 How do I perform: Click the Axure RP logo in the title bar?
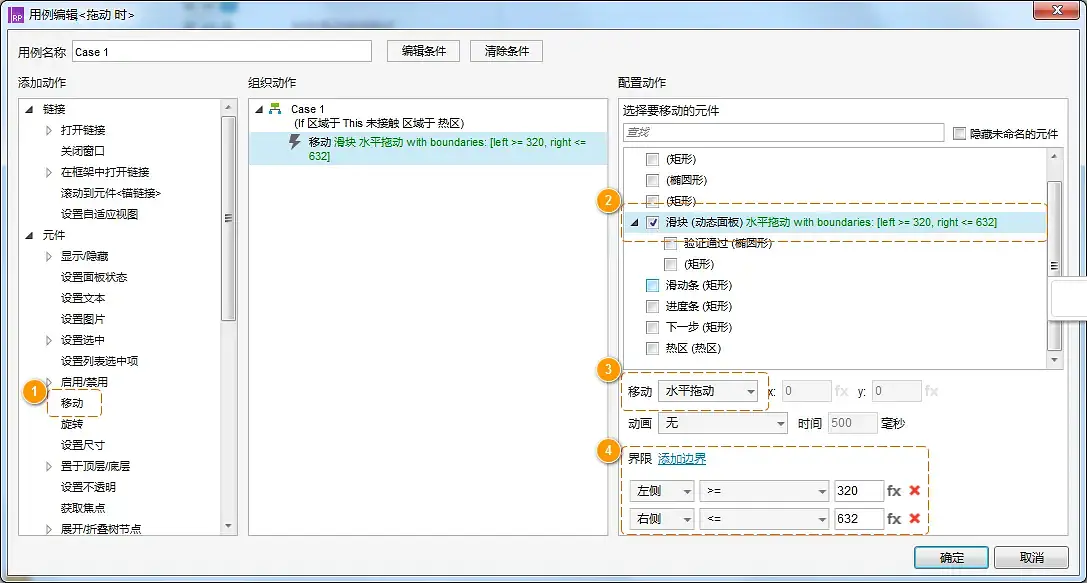coord(16,13)
